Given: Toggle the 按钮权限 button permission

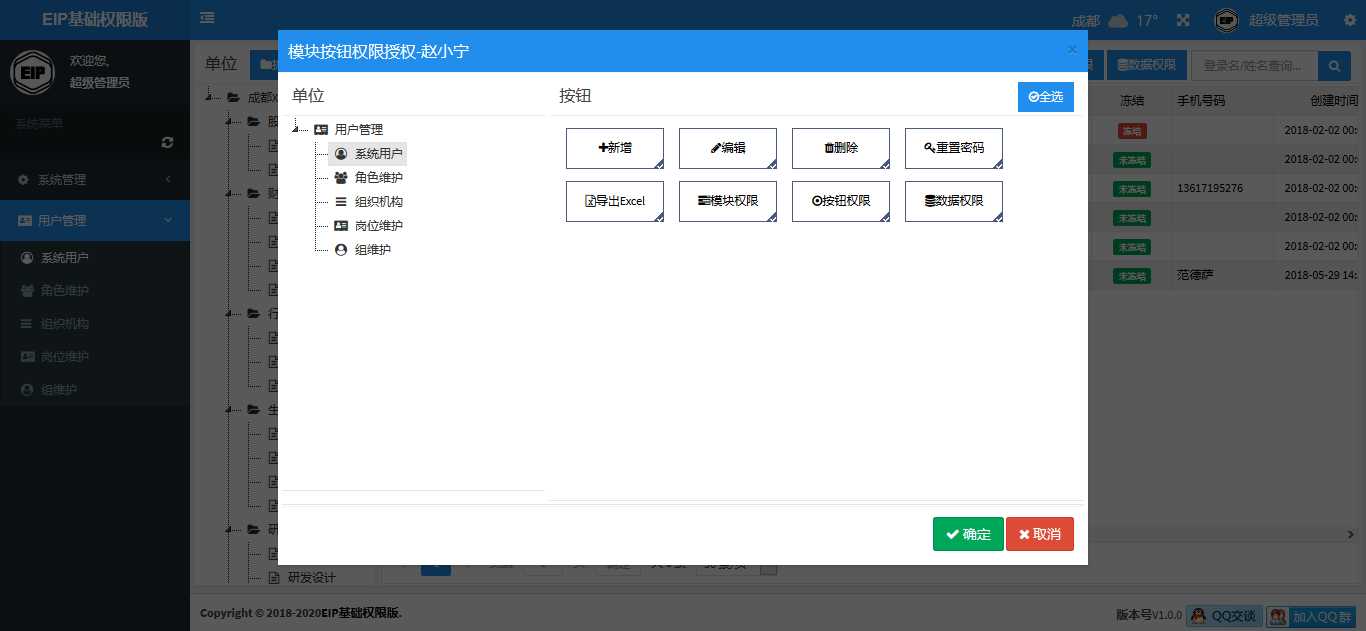Looking at the screenshot, I should (841, 201).
